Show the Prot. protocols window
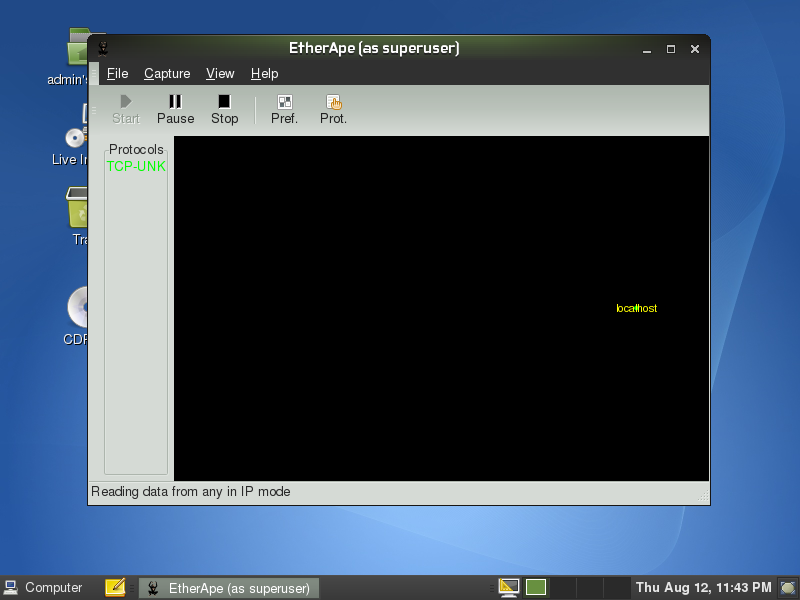The image size is (800, 600). (333, 109)
